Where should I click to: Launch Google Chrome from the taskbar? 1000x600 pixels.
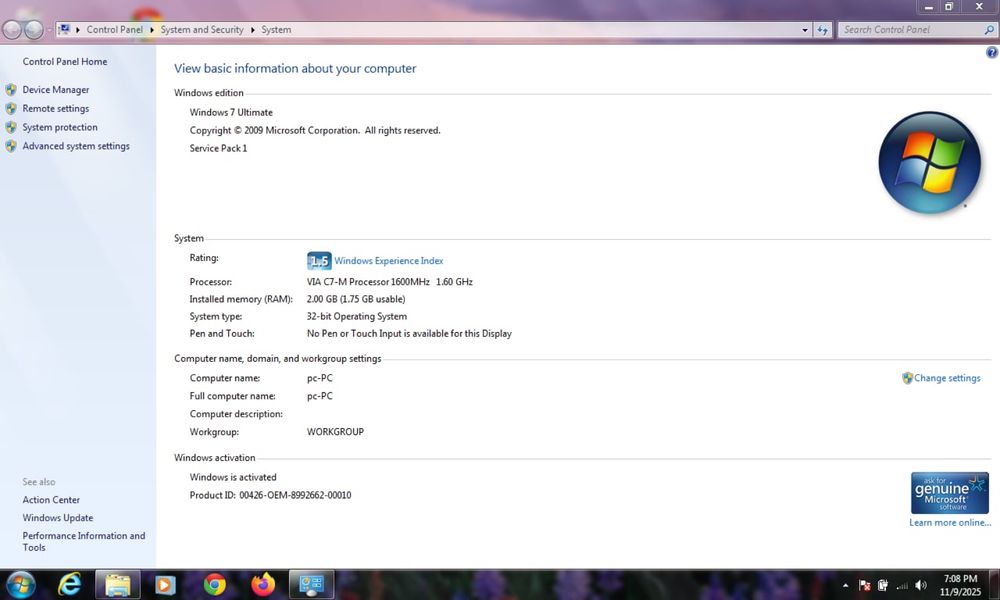click(215, 584)
